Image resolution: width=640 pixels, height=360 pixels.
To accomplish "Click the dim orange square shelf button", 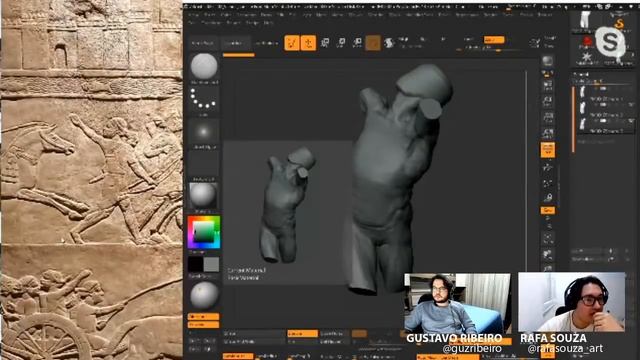I will (x=373, y=43).
